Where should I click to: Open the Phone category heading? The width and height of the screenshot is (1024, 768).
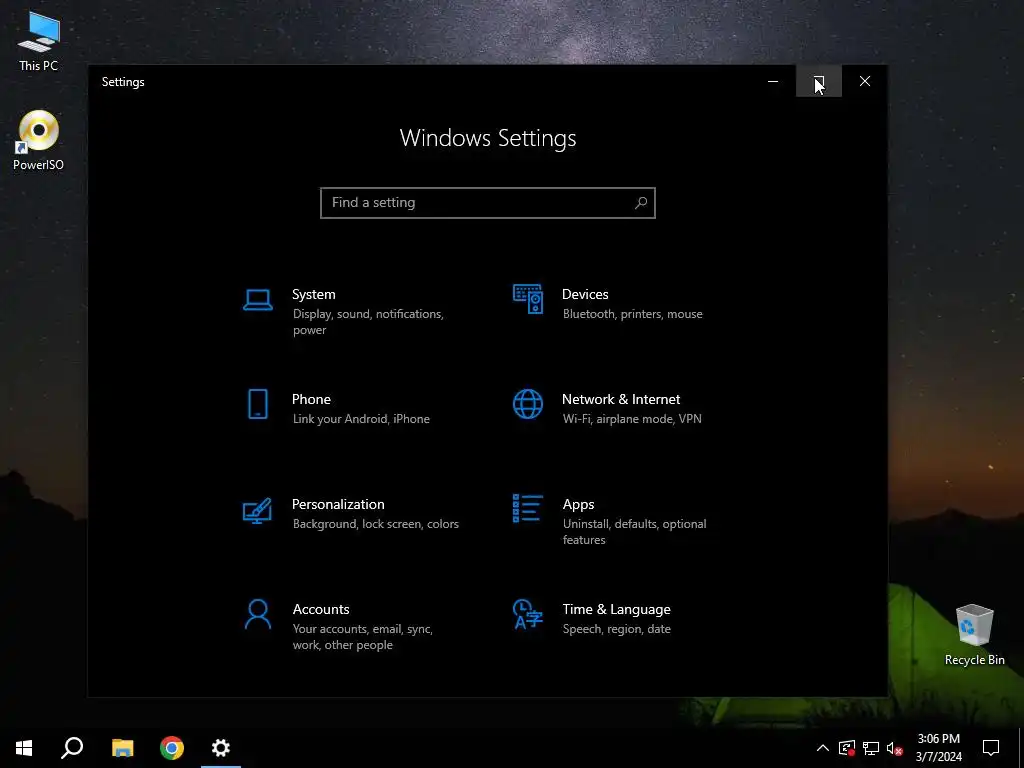(x=311, y=399)
